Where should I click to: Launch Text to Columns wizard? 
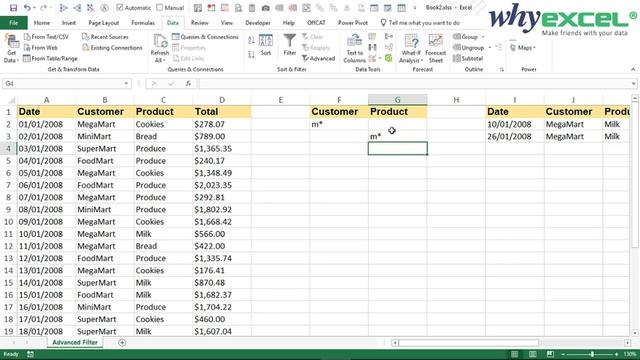click(354, 49)
